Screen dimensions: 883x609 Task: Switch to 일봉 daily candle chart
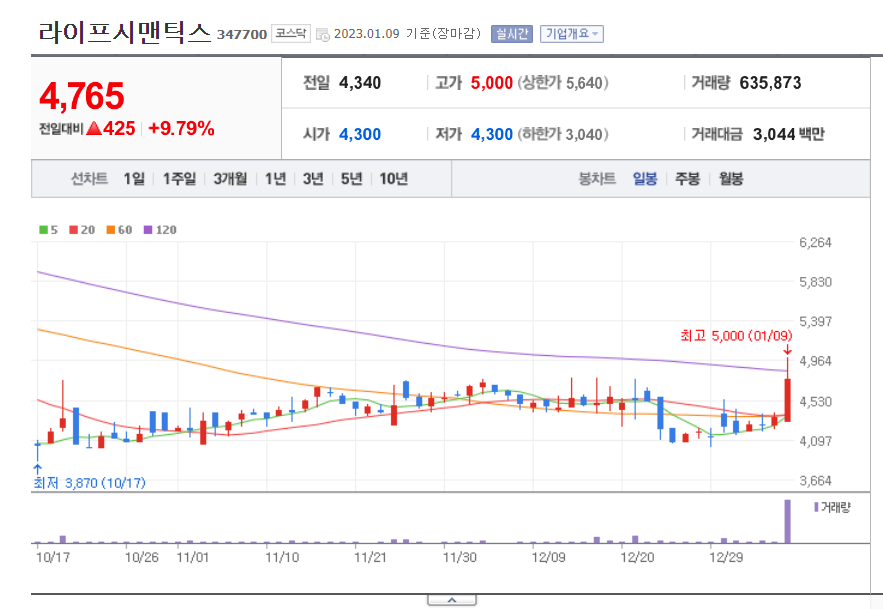645,179
